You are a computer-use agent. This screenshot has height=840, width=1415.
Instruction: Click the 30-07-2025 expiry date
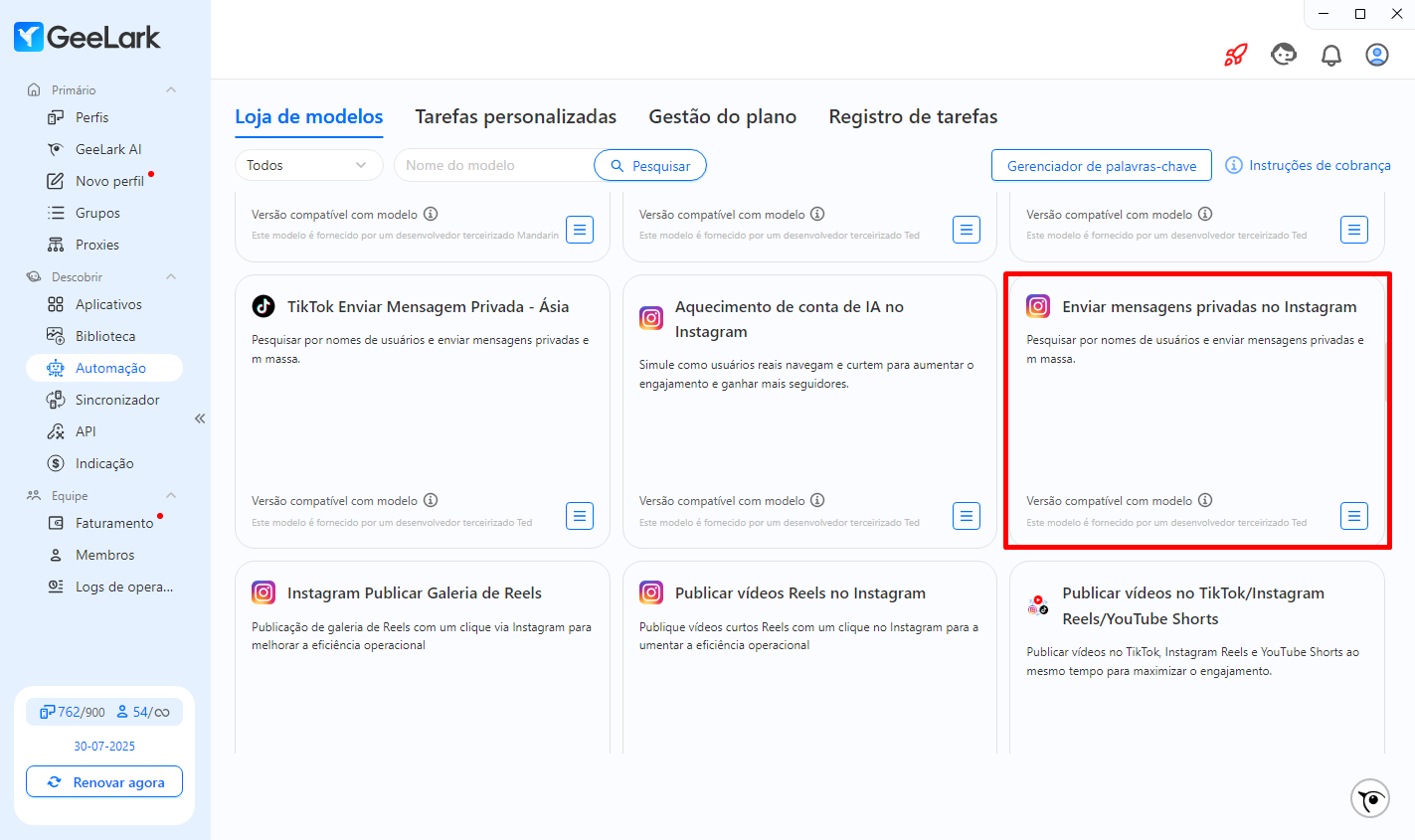click(104, 746)
